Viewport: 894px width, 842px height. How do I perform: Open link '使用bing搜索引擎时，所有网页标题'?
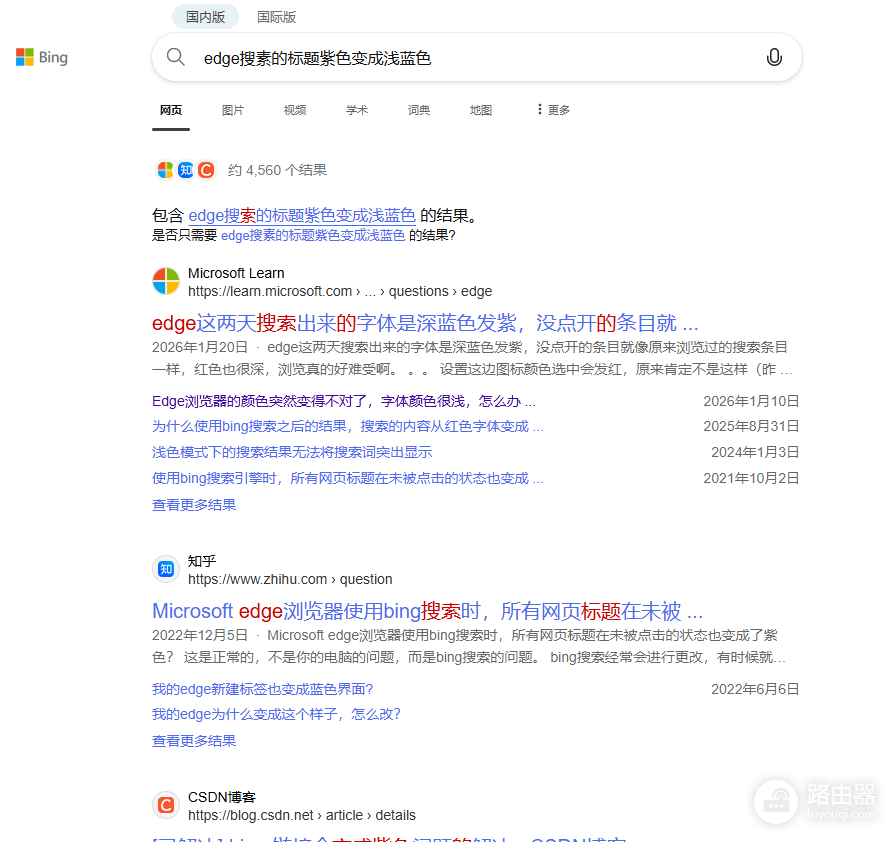(348, 478)
